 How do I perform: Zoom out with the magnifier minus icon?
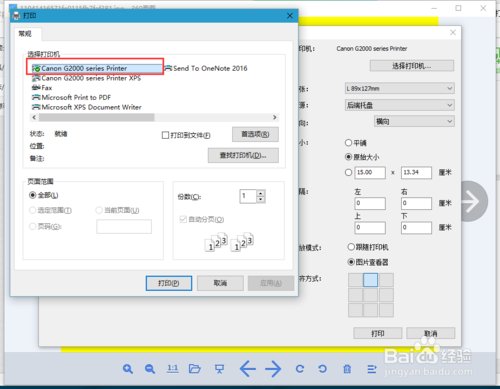click(x=150, y=369)
